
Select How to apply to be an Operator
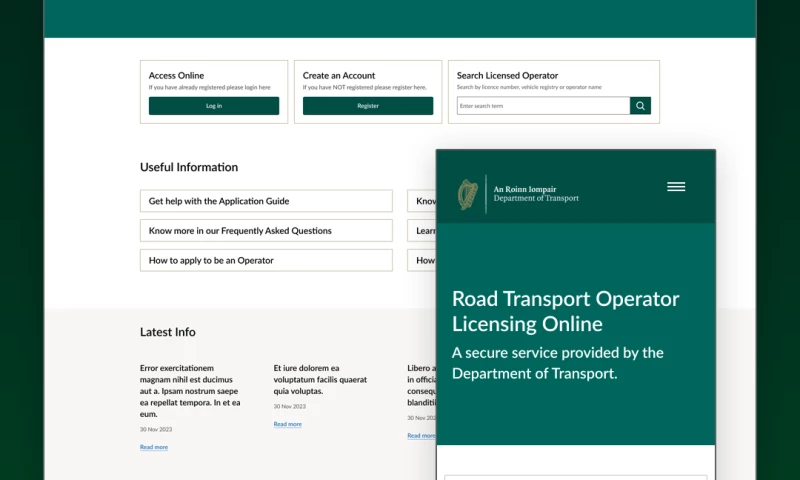click(x=266, y=261)
